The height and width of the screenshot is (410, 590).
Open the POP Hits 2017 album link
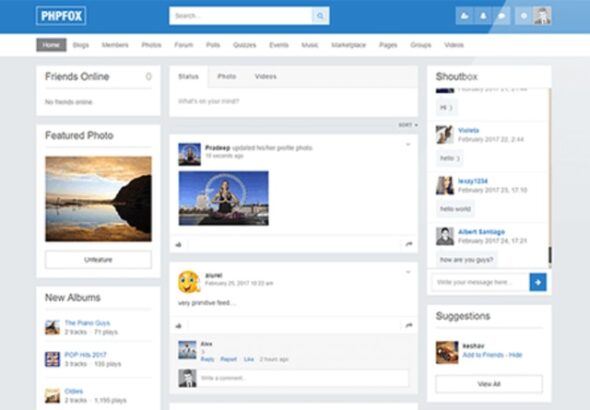click(x=85, y=355)
